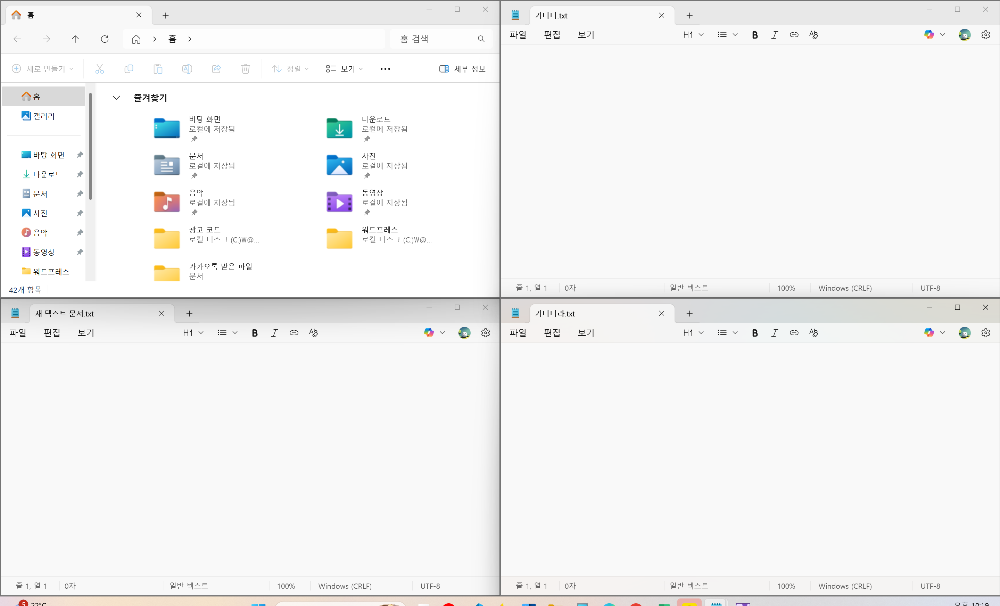This screenshot has height=606, width=1000.
Task: Toggle italic formatting in the bottom-left Notepad
Action: coord(274,332)
